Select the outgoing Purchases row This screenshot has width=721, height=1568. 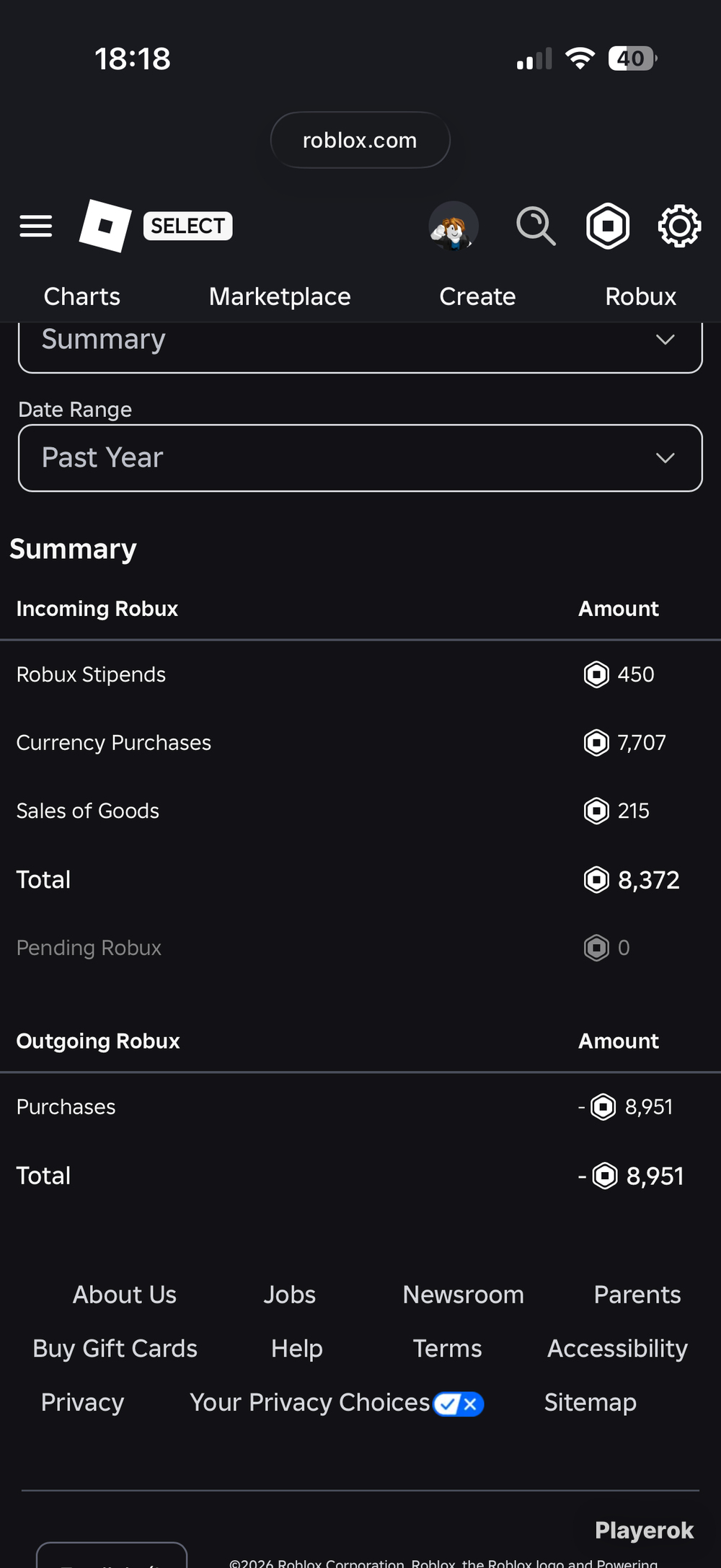tap(360, 1107)
